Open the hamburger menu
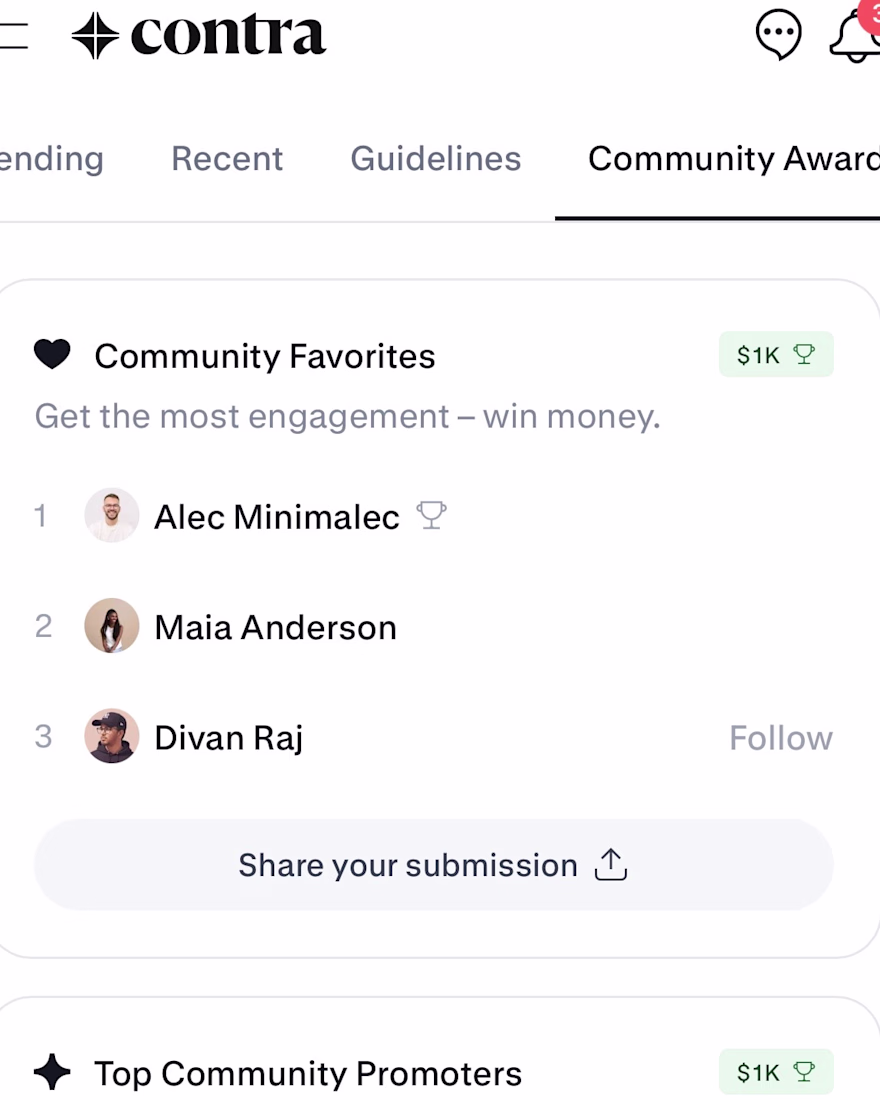The width and height of the screenshot is (880, 1100). [x=12, y=36]
